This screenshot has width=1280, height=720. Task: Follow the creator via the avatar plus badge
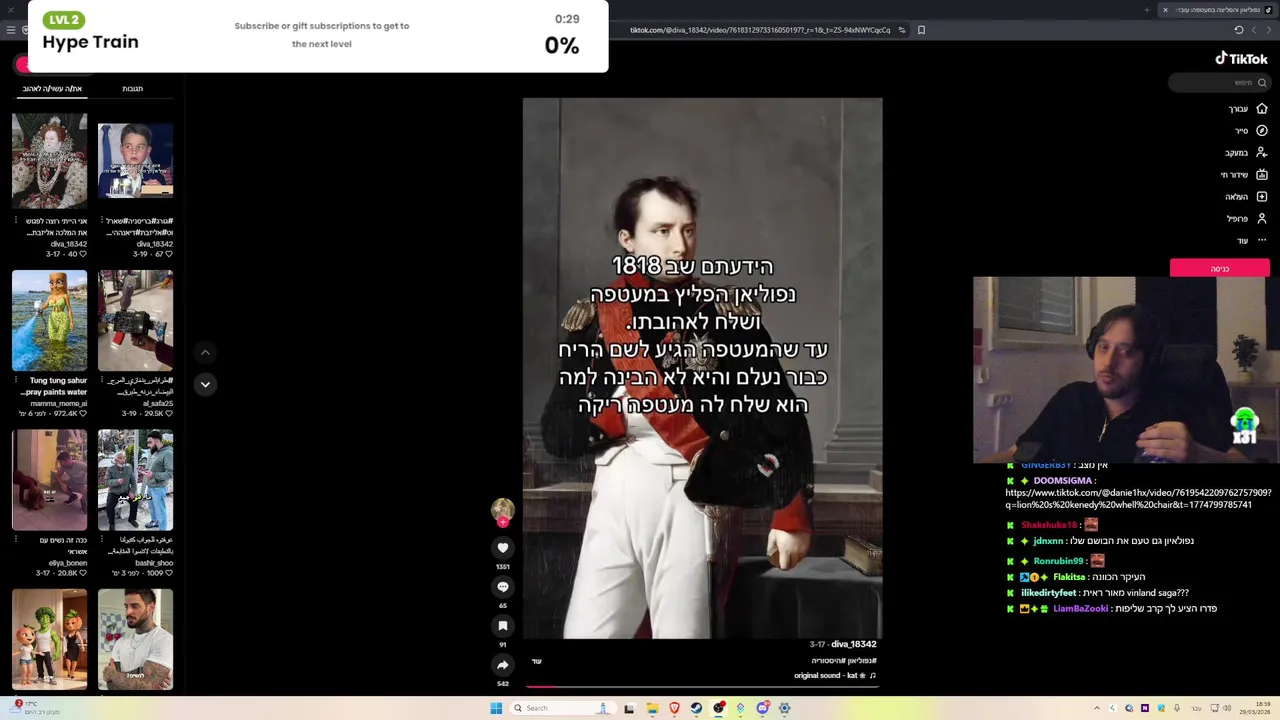(503, 522)
